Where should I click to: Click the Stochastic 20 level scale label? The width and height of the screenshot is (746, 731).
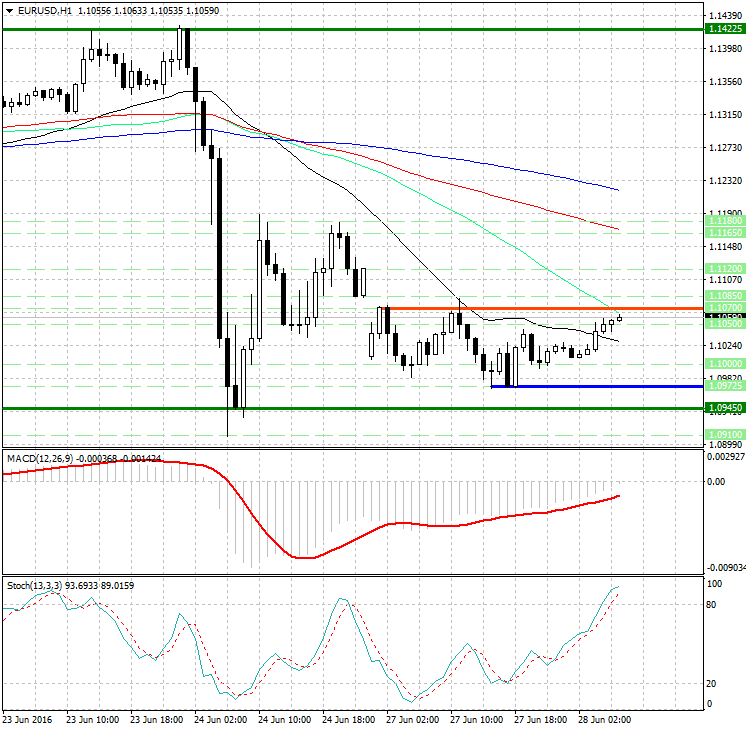[x=711, y=684]
